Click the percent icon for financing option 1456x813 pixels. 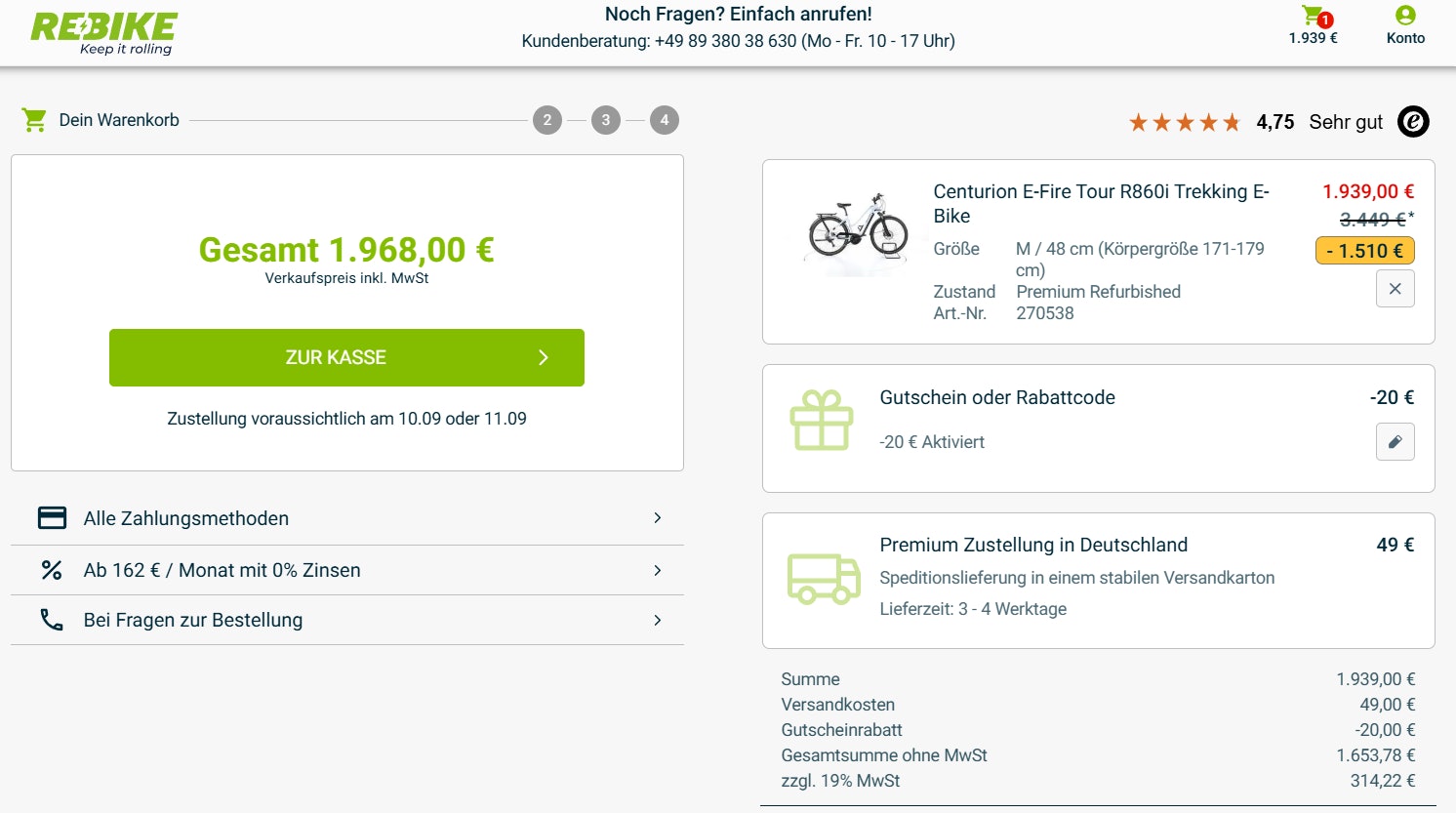coord(51,568)
